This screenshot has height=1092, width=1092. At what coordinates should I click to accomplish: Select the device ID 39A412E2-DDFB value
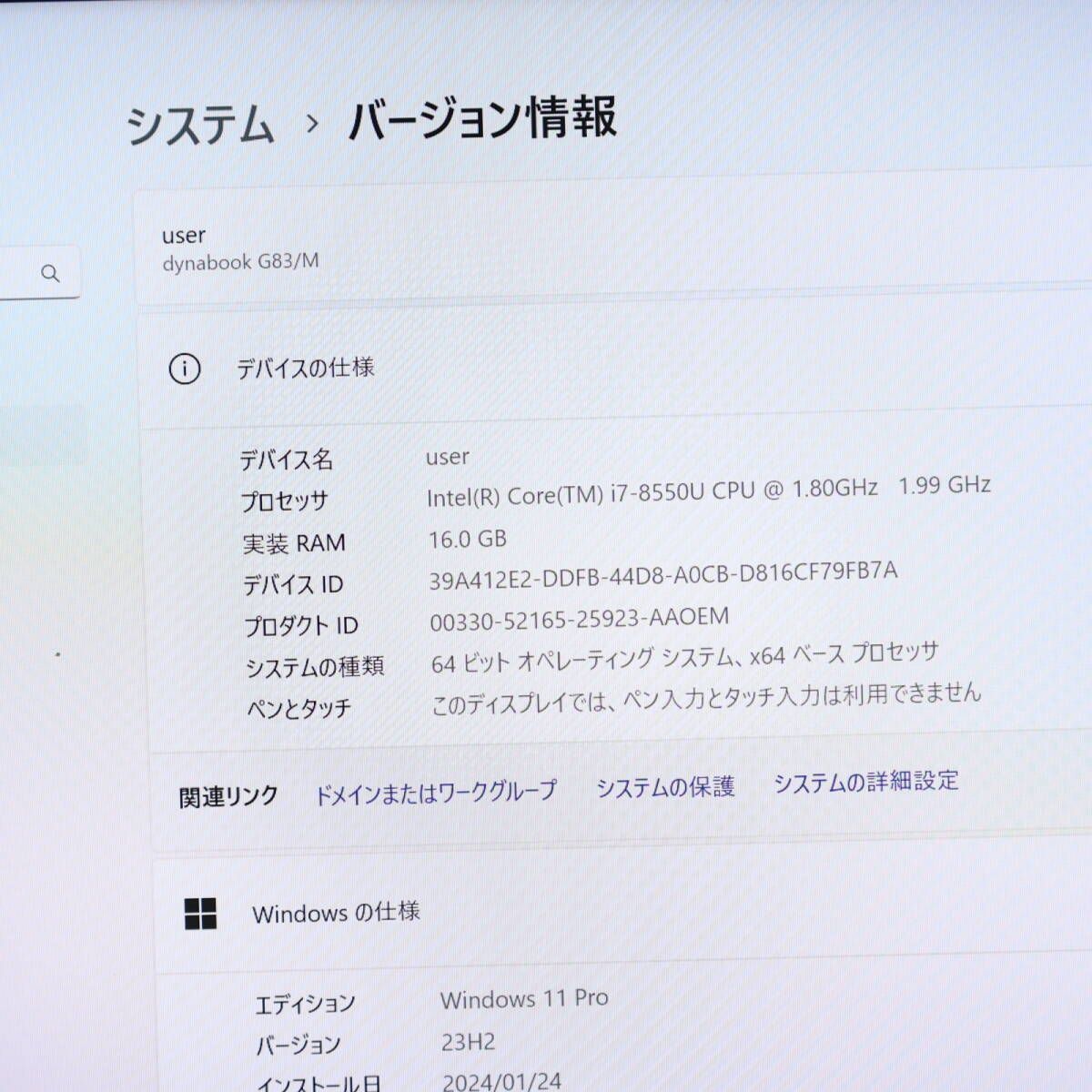pos(663,575)
